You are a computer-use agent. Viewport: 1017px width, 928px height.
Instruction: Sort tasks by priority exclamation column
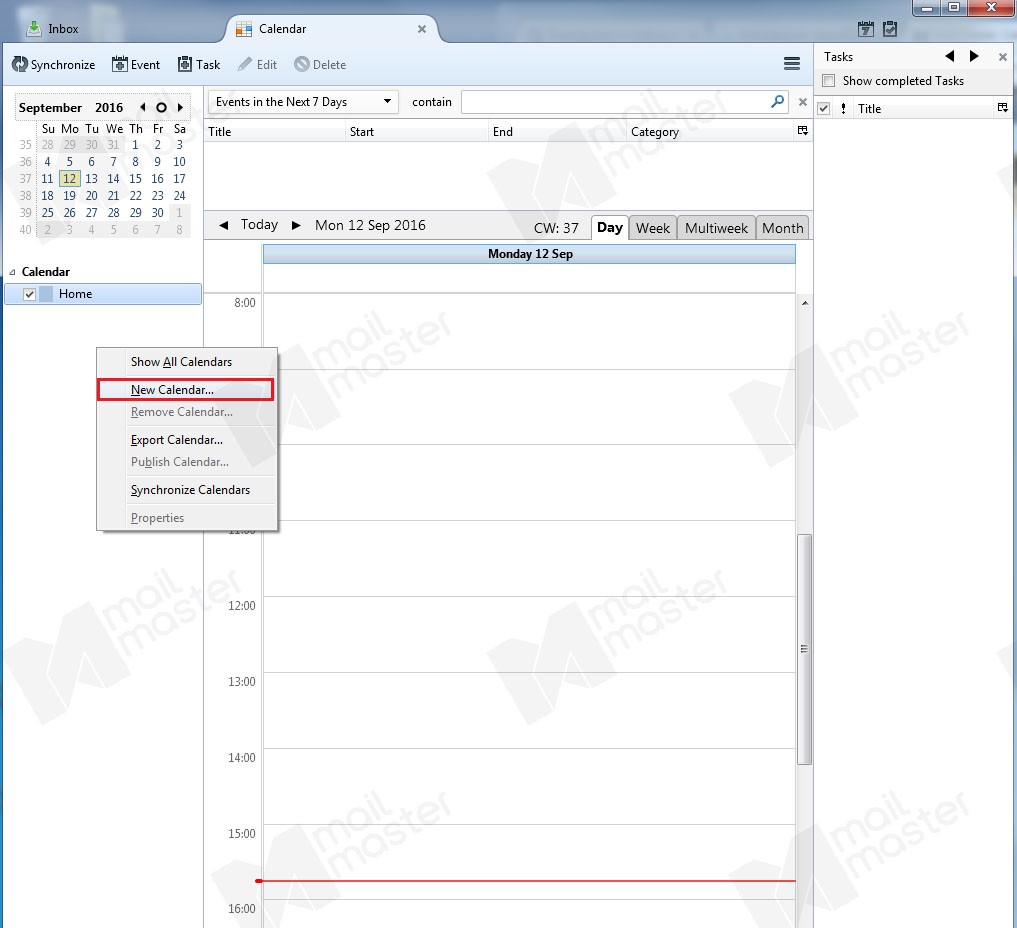(843, 108)
